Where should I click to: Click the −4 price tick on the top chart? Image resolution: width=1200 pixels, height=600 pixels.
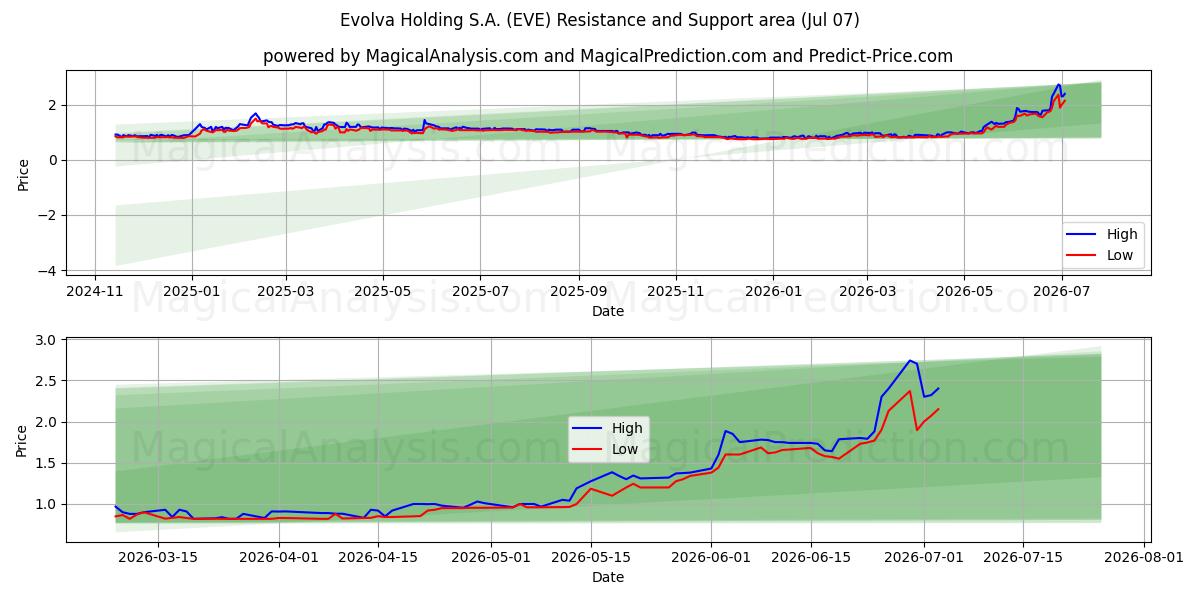(x=48, y=270)
